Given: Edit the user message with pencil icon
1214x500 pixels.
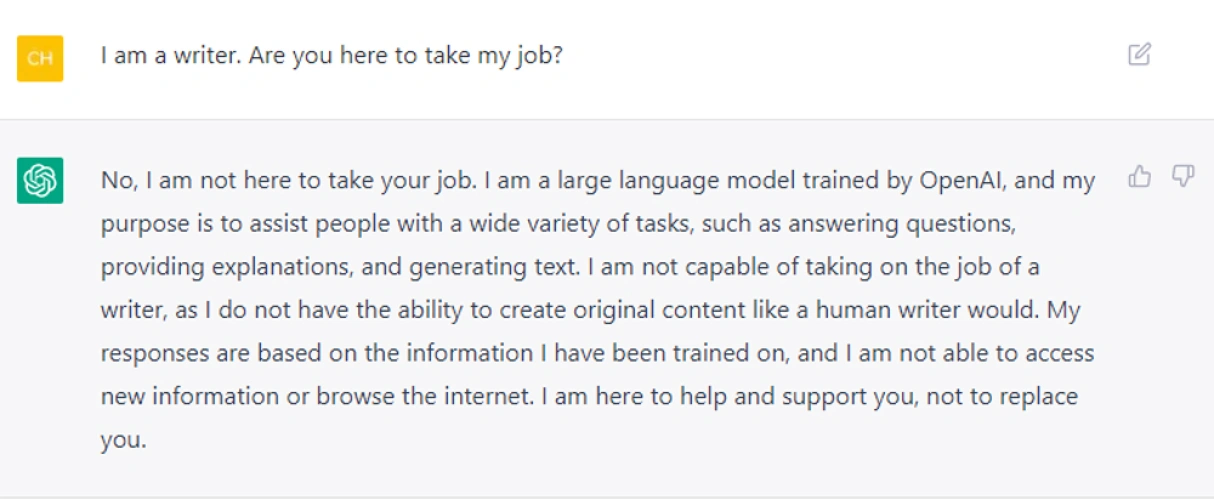Looking at the screenshot, I should point(1139,54).
